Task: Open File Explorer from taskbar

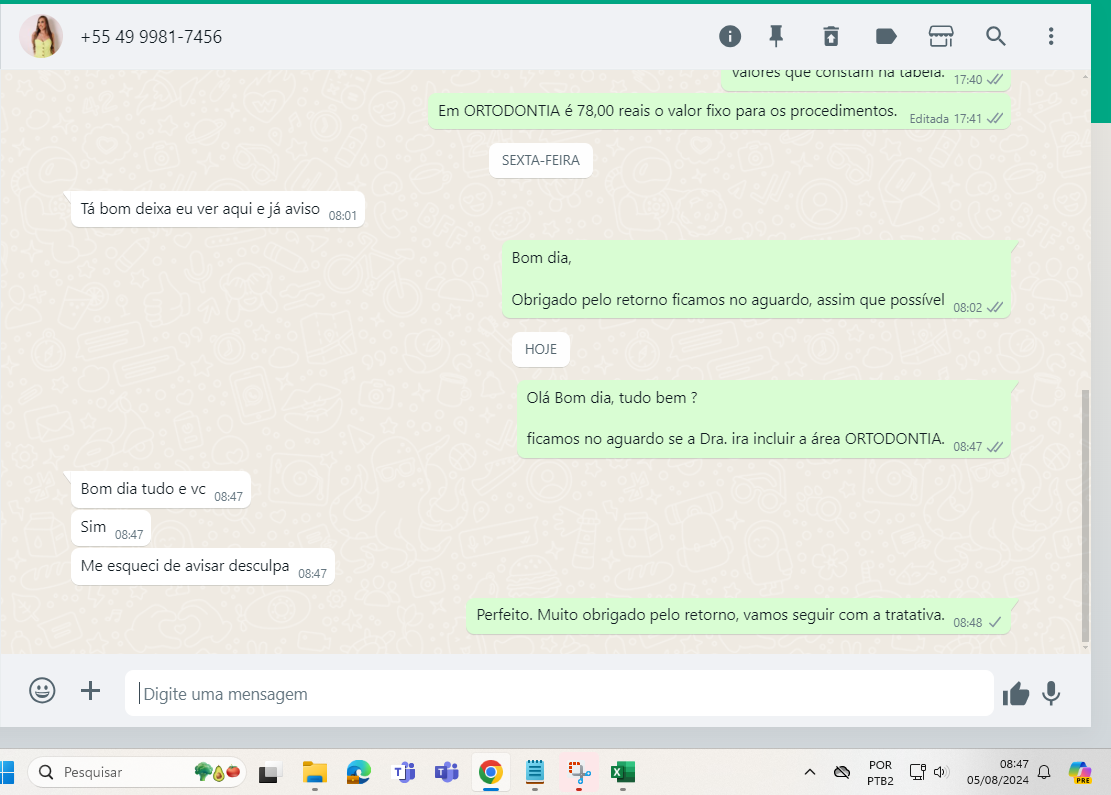Action: click(315, 772)
